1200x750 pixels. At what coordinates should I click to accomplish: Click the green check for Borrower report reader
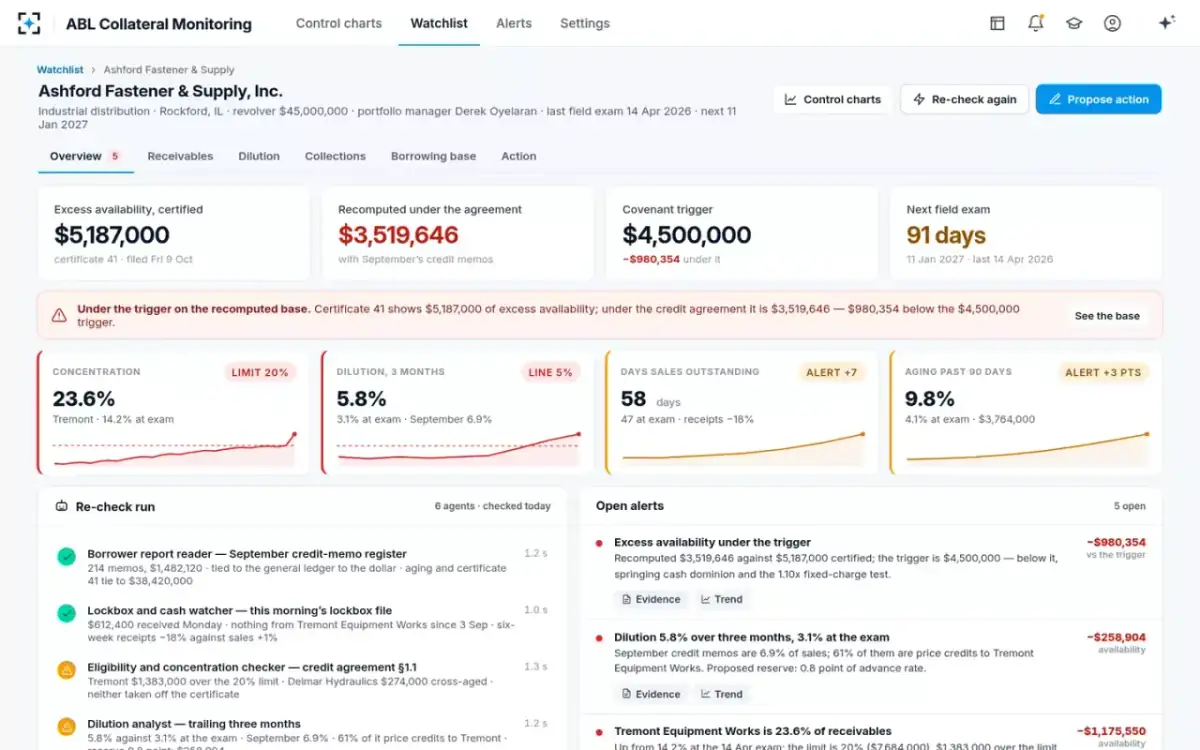tap(66, 556)
